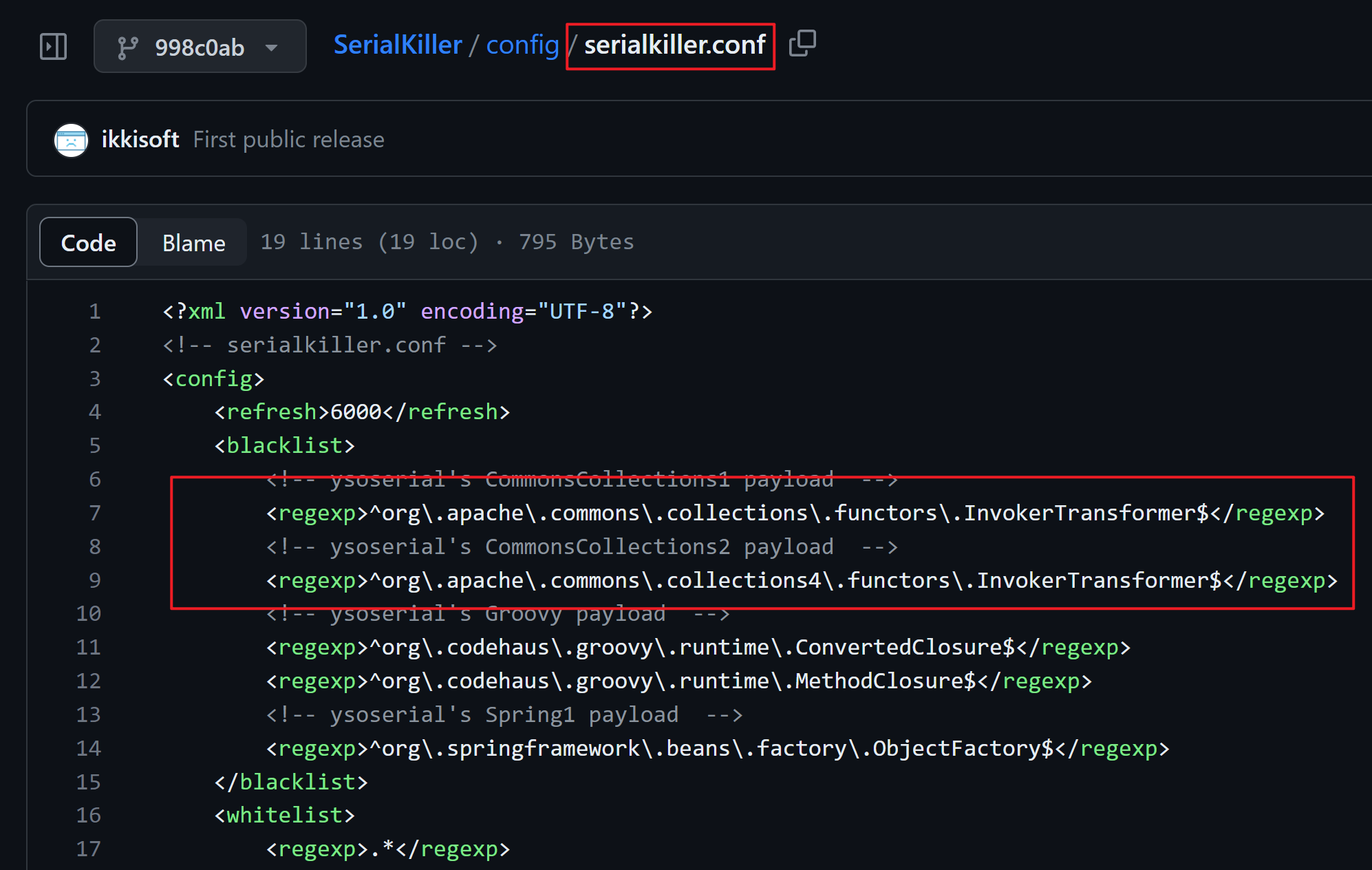Switch to the Code view tab

click(x=88, y=242)
